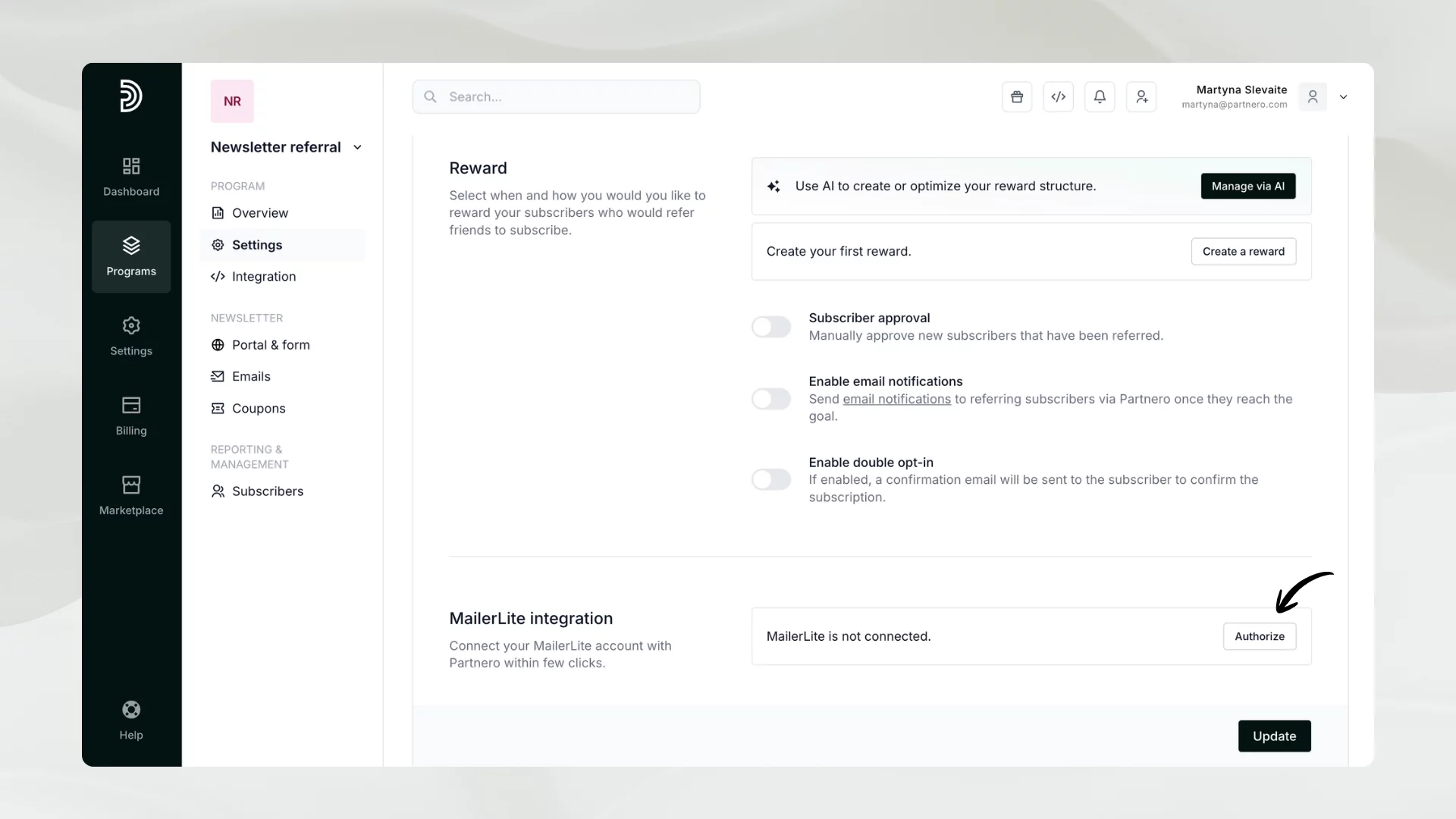Open the profile account dropdown chevron

pyautogui.click(x=1343, y=96)
